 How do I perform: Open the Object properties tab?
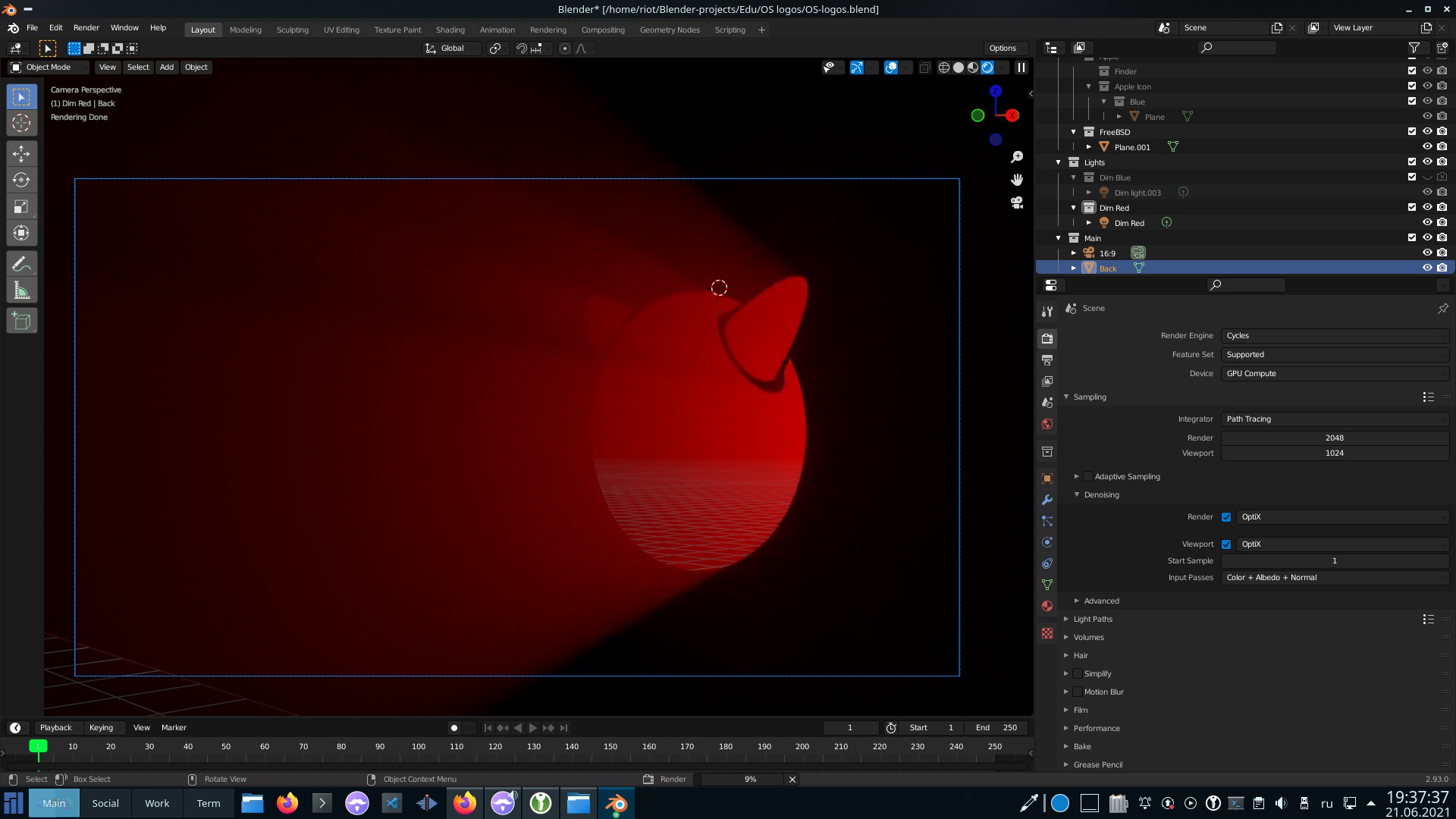coord(1047,479)
